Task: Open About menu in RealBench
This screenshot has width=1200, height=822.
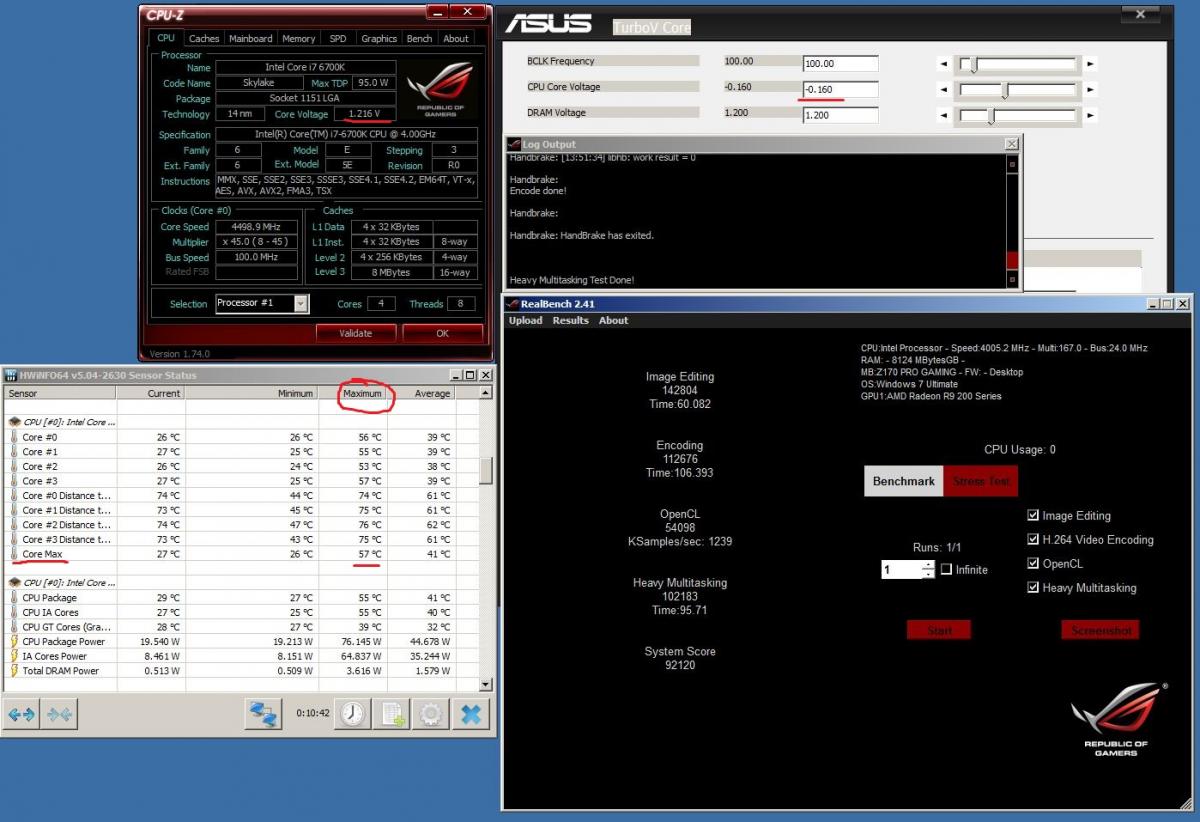Action: [613, 320]
